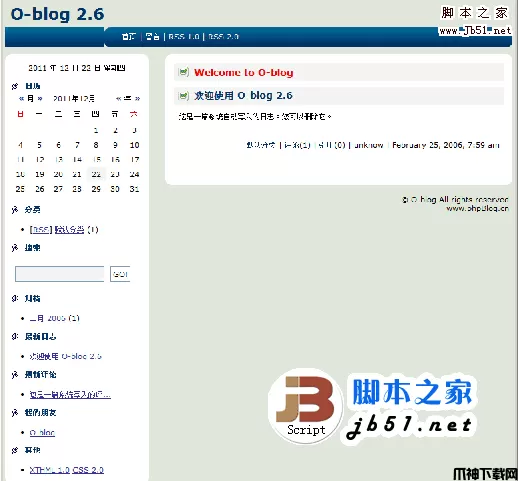The height and width of the screenshot is (481, 518).
Task: Select day 31 in the calendar
Action: [x=134, y=189]
